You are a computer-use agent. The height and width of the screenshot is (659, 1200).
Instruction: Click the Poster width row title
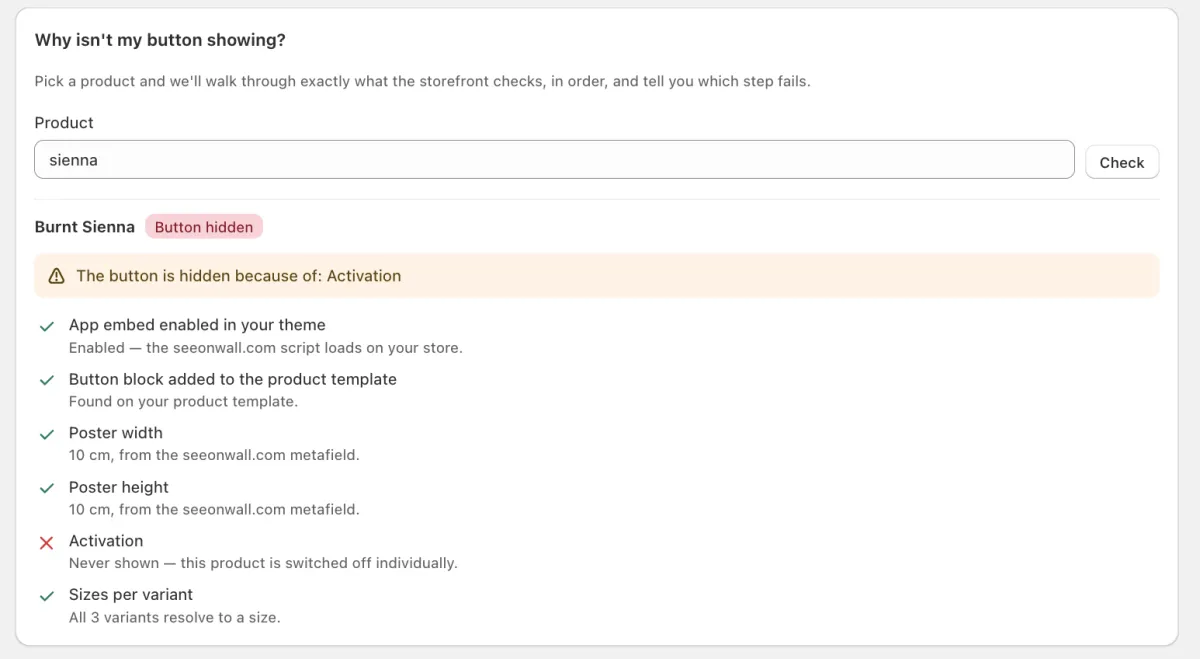pyautogui.click(x=116, y=433)
